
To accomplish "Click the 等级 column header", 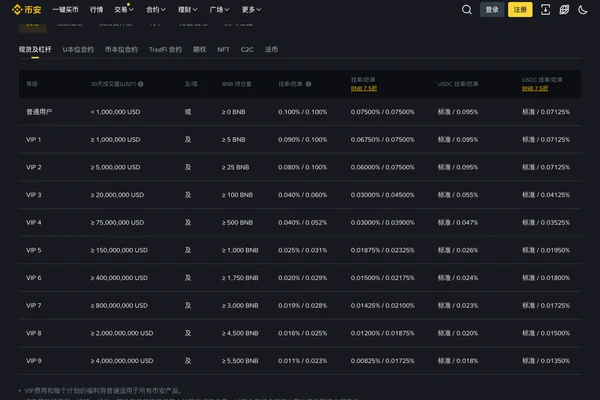I will [32, 84].
